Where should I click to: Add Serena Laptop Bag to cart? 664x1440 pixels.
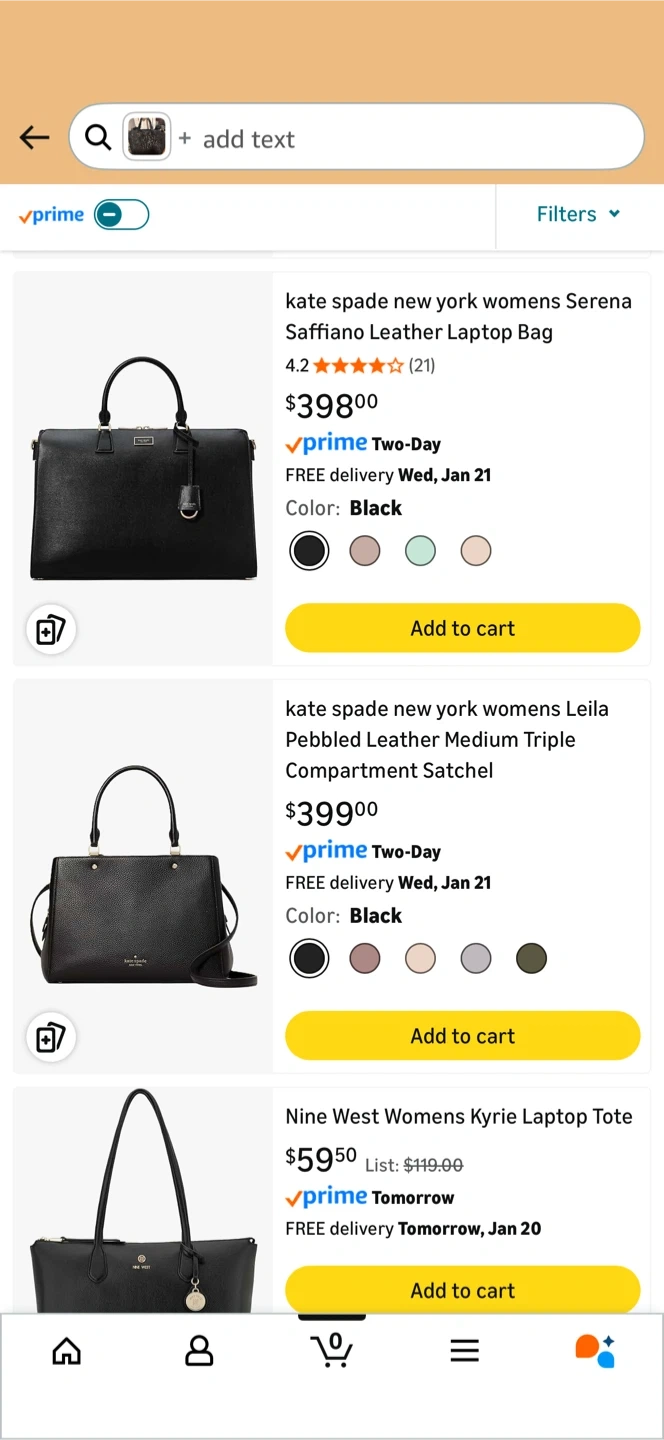(x=462, y=628)
